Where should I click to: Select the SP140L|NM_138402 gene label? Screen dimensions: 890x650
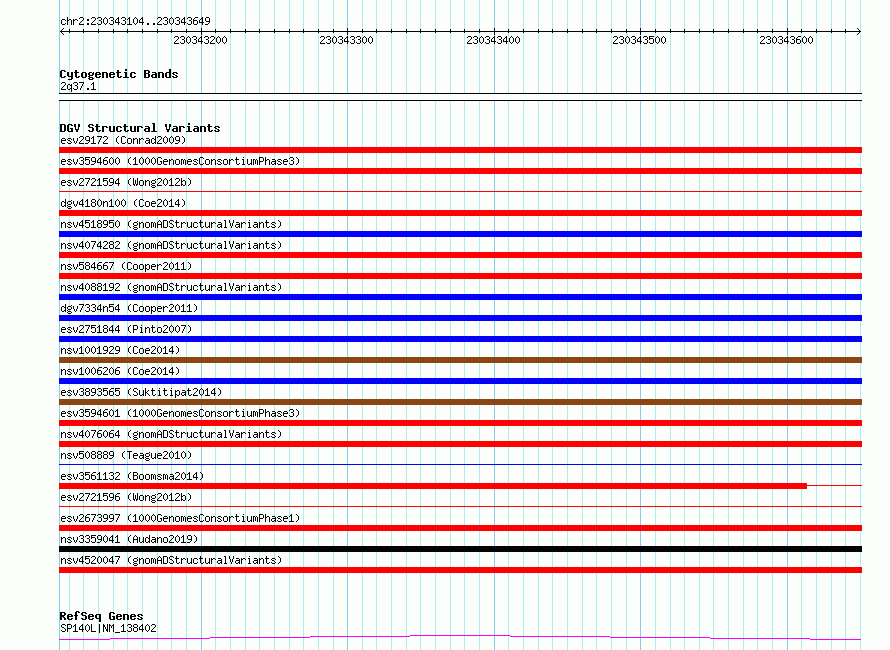point(108,628)
